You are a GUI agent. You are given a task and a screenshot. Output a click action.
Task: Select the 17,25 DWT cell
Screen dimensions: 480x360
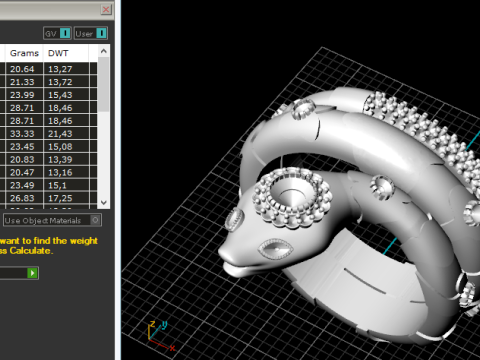(66, 198)
